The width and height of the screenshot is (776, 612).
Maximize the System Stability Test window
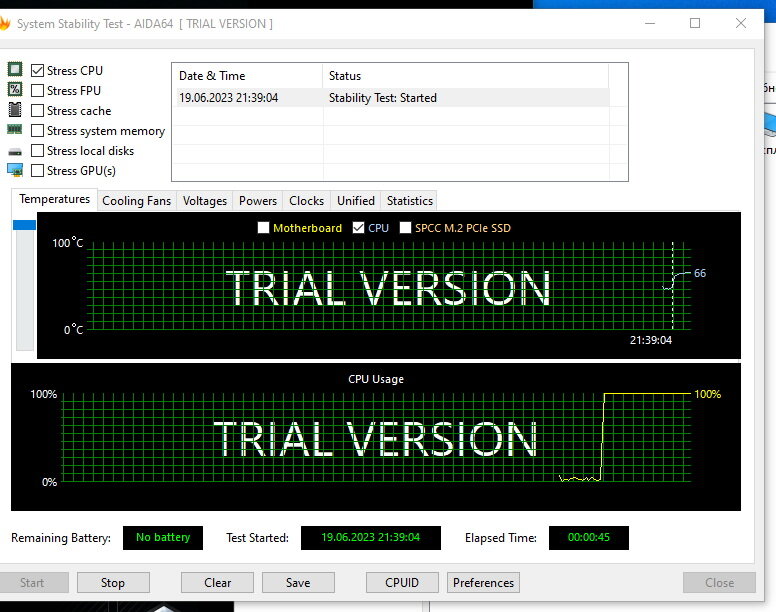[695, 23]
